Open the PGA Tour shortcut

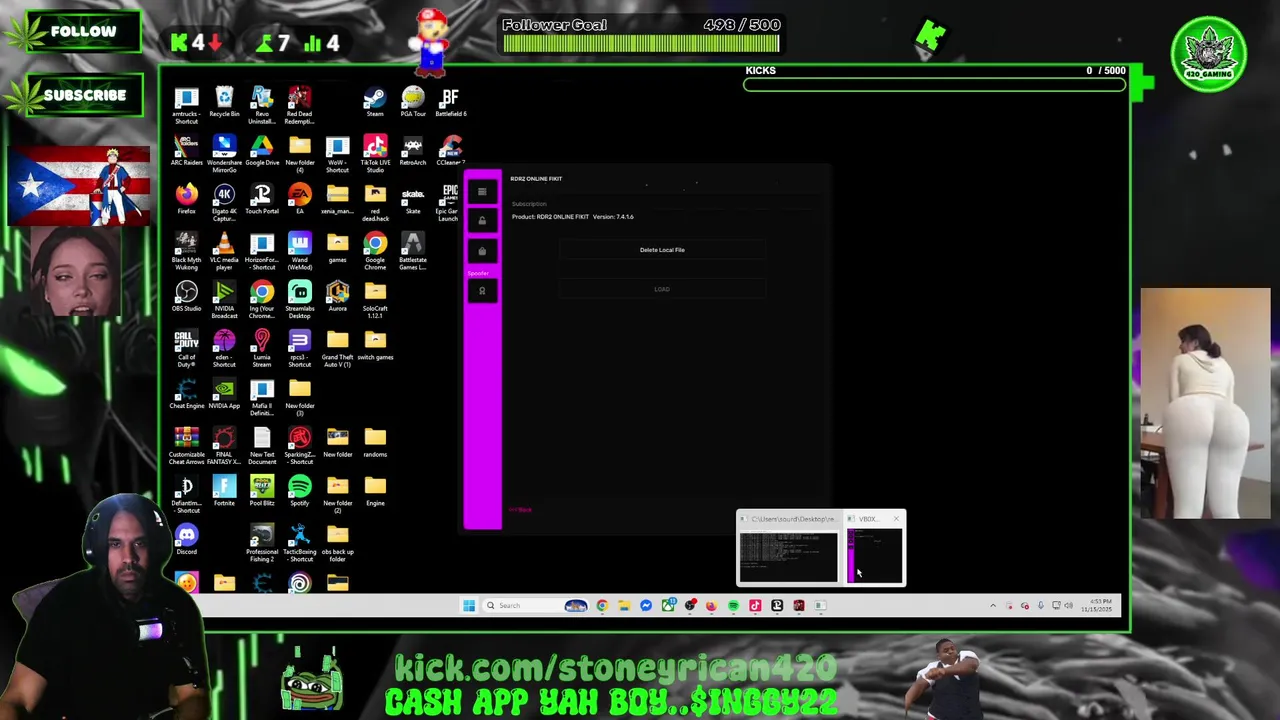tap(413, 102)
